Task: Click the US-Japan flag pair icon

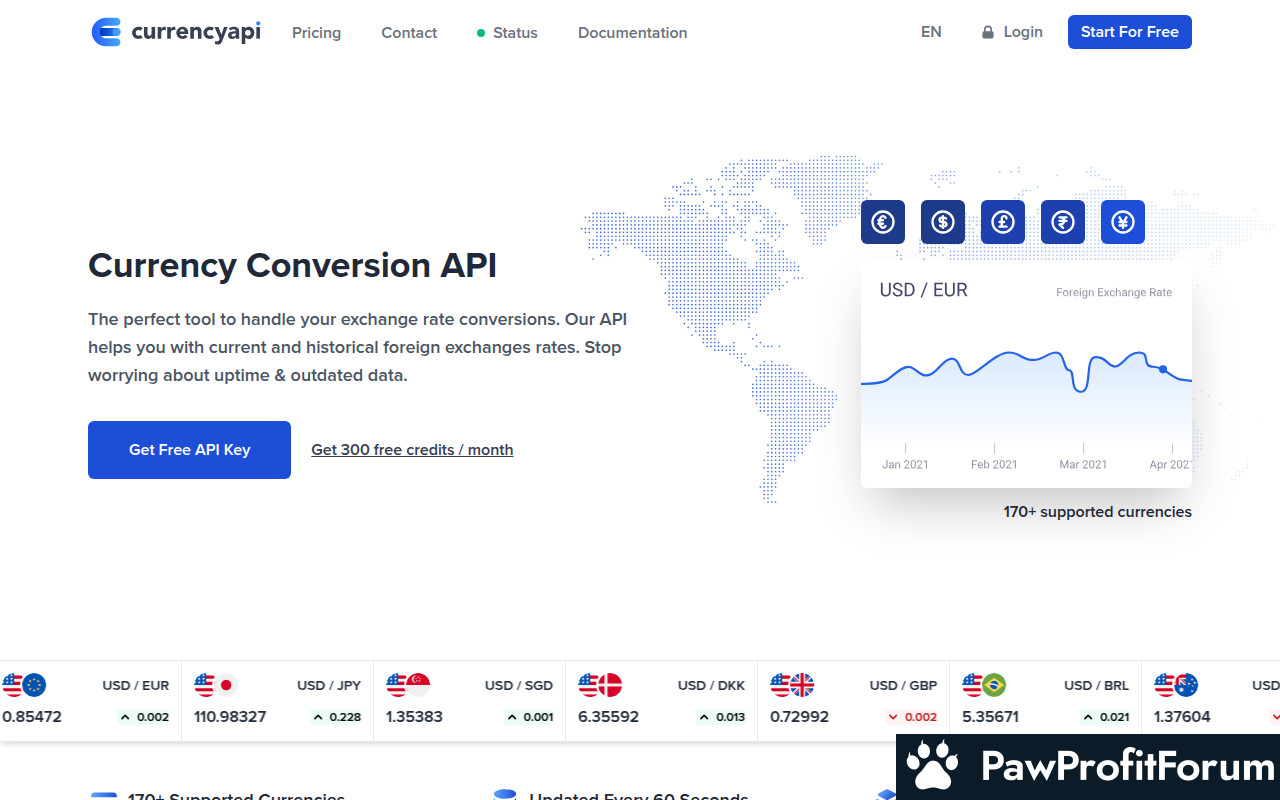Action: pos(216,685)
